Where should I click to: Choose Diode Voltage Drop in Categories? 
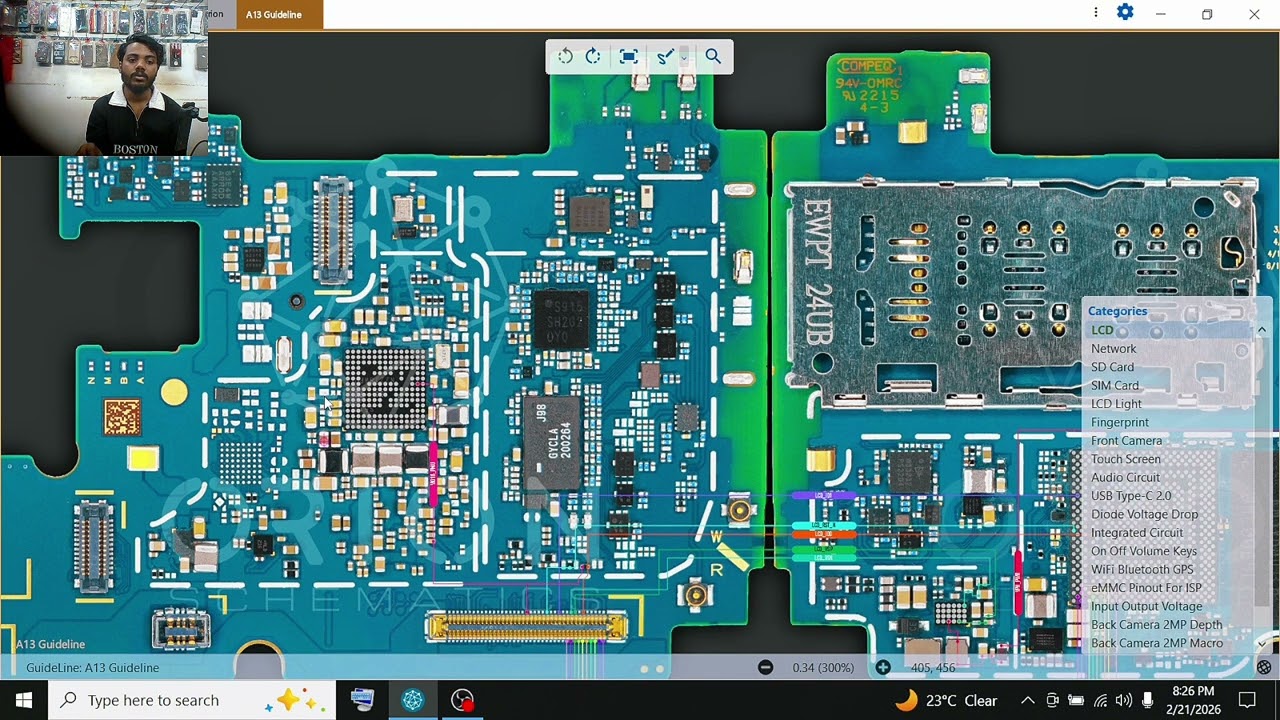1144,514
